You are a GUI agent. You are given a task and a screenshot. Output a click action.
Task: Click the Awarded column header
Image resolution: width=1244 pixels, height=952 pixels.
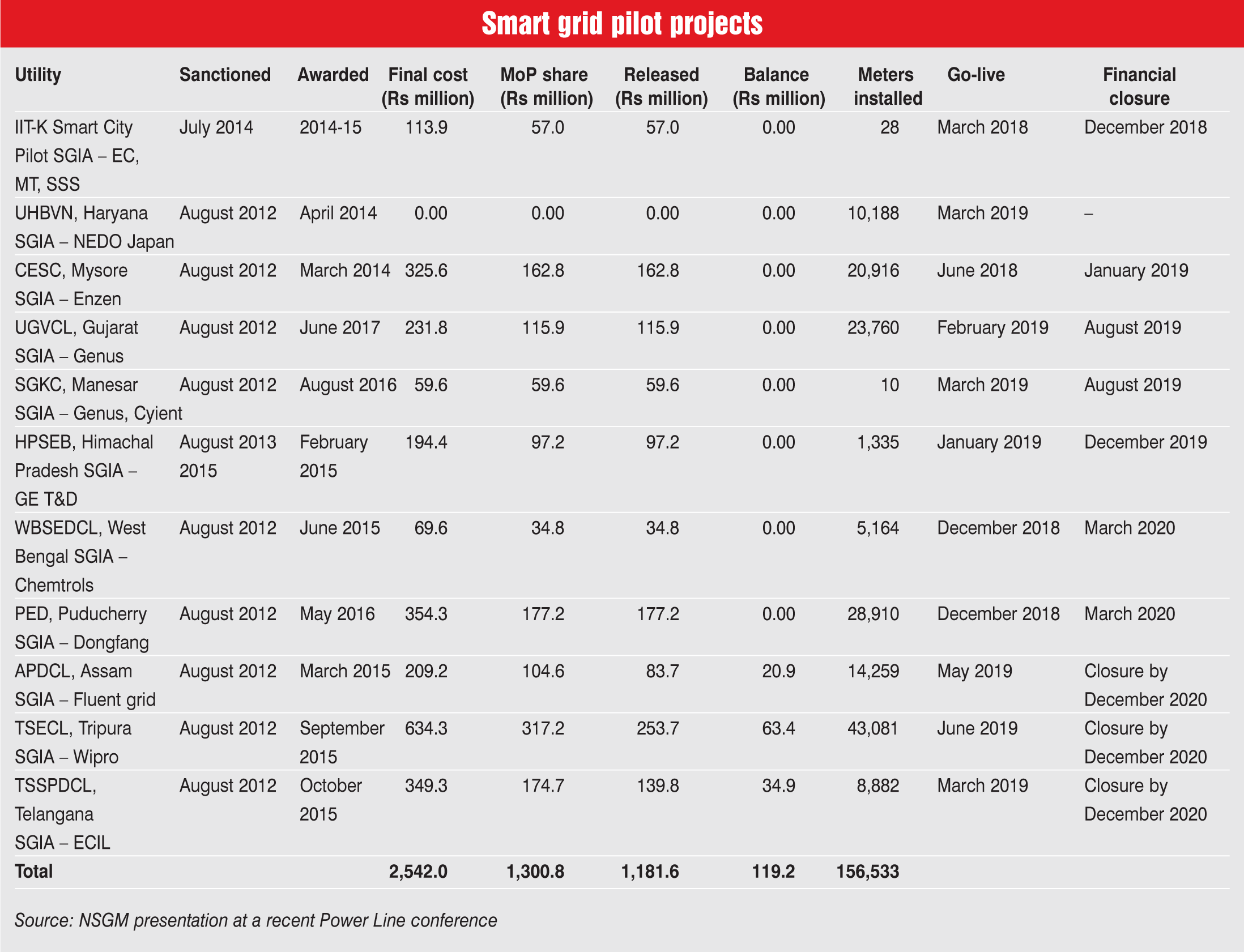coord(333,75)
